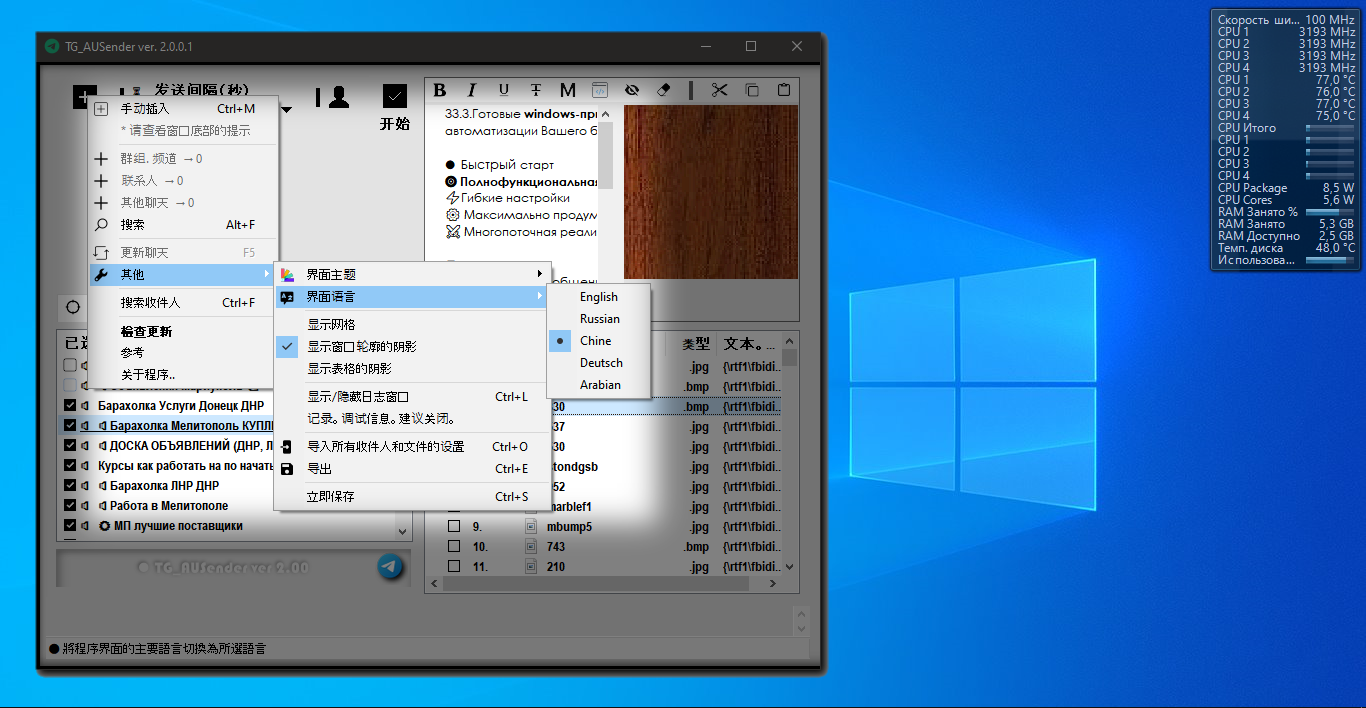1366x708 pixels.
Task: Click the round Telegram logo icon
Action: coord(391,567)
